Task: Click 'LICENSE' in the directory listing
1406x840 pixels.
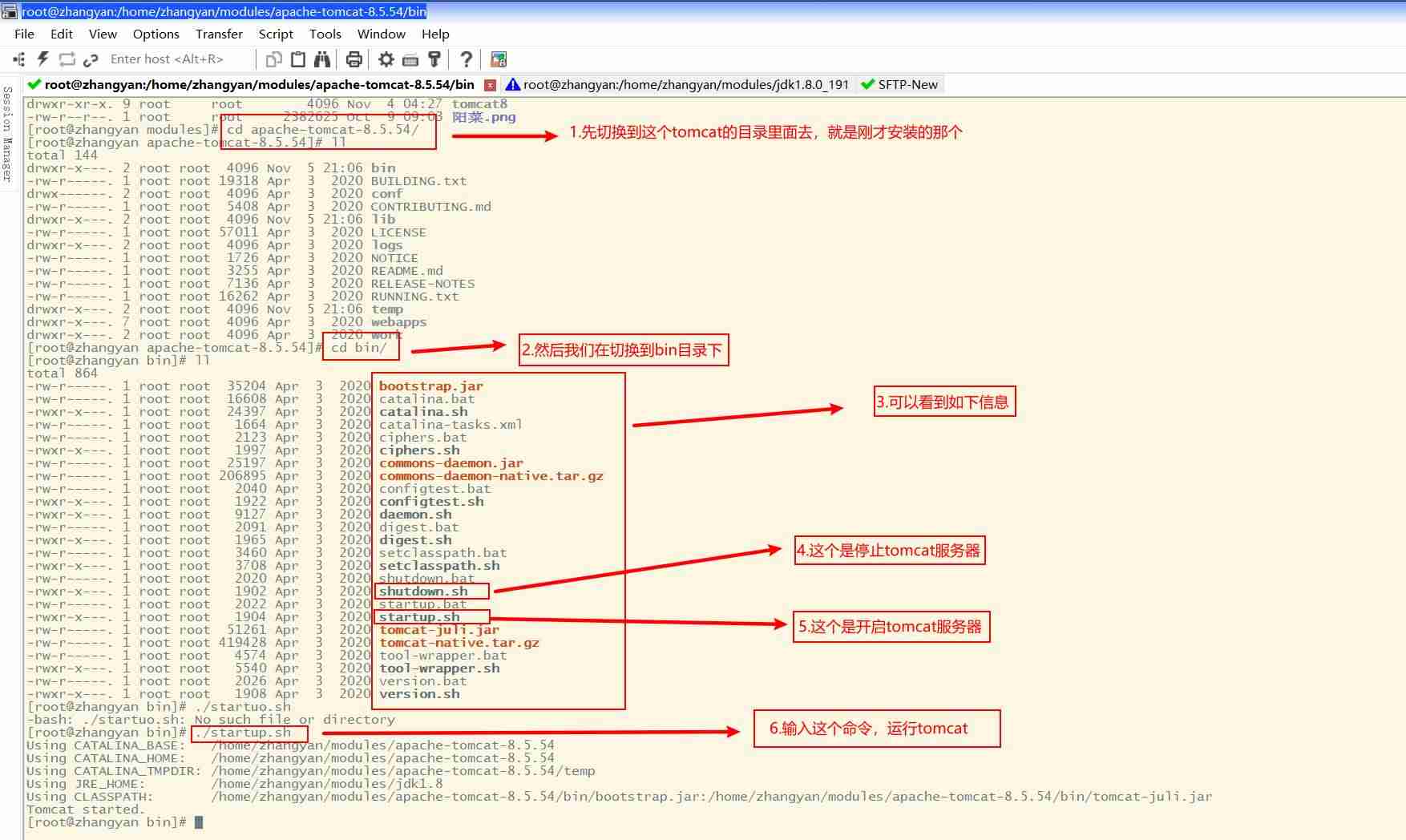Action: tap(398, 232)
